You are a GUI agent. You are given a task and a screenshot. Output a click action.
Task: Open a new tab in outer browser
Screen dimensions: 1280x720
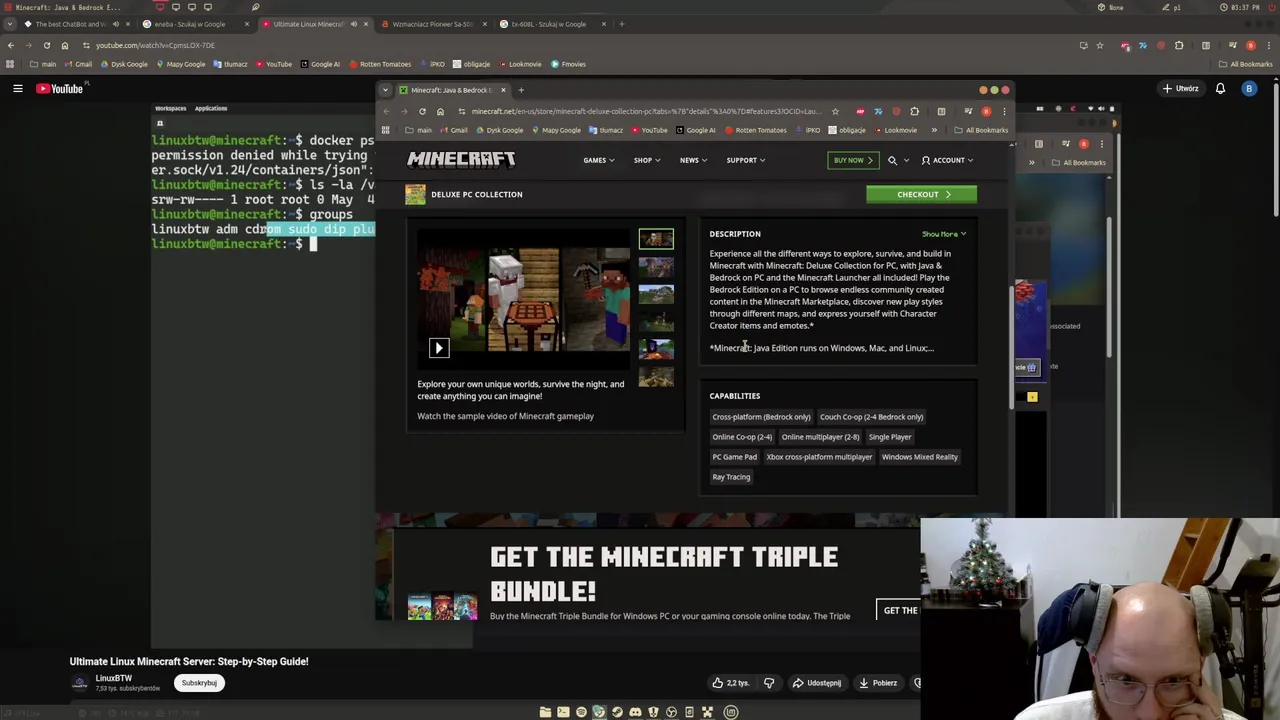pyautogui.click(x=621, y=24)
